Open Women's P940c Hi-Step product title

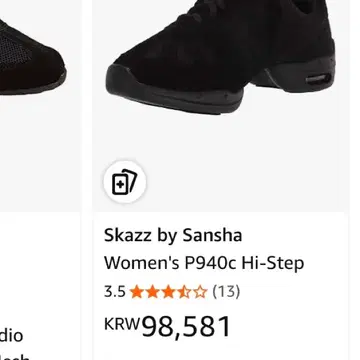pyautogui.click(x=204, y=263)
